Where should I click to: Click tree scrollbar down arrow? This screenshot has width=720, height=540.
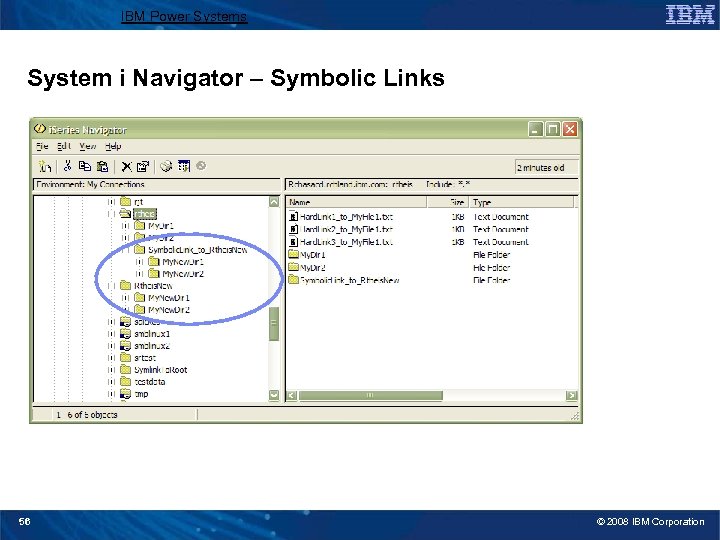[x=274, y=395]
